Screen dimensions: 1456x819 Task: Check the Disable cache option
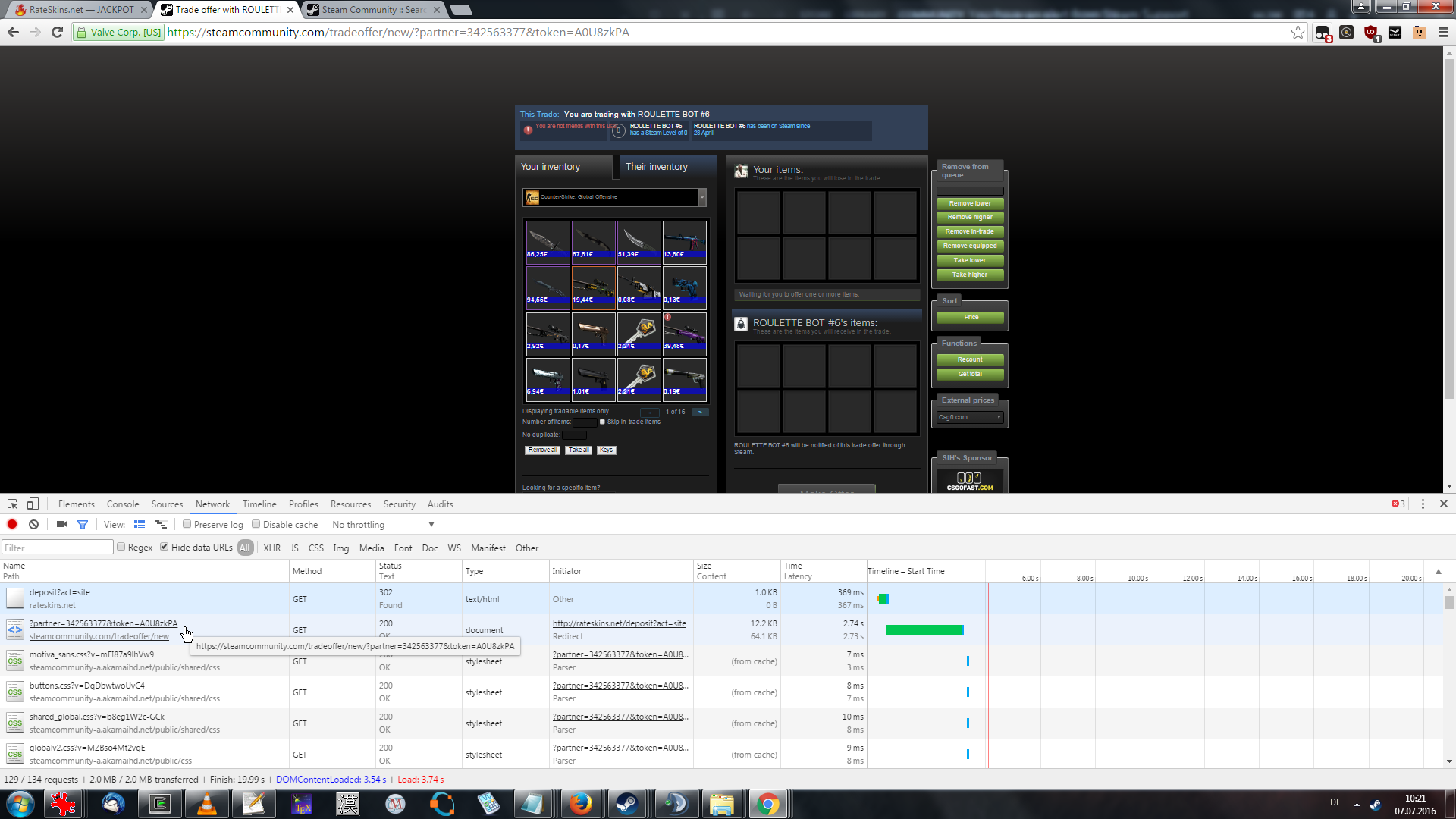256,524
